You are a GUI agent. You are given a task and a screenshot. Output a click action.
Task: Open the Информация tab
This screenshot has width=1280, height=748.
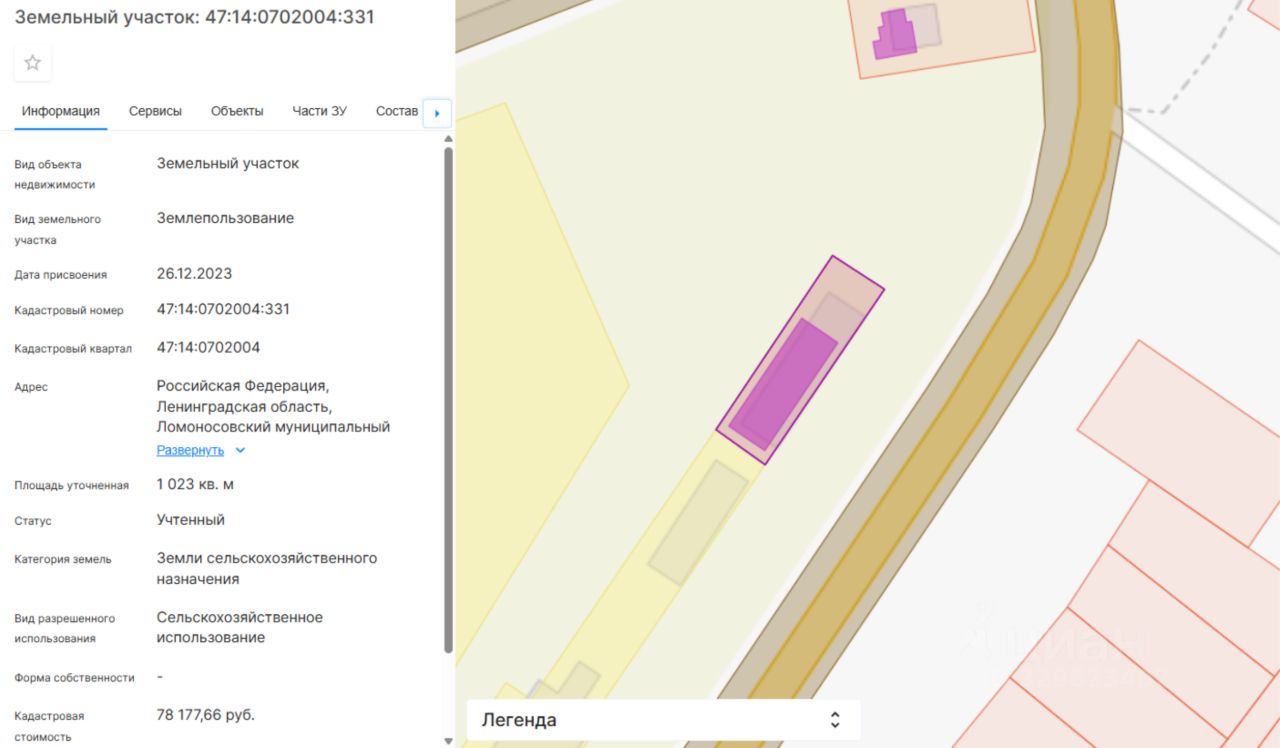coord(61,111)
